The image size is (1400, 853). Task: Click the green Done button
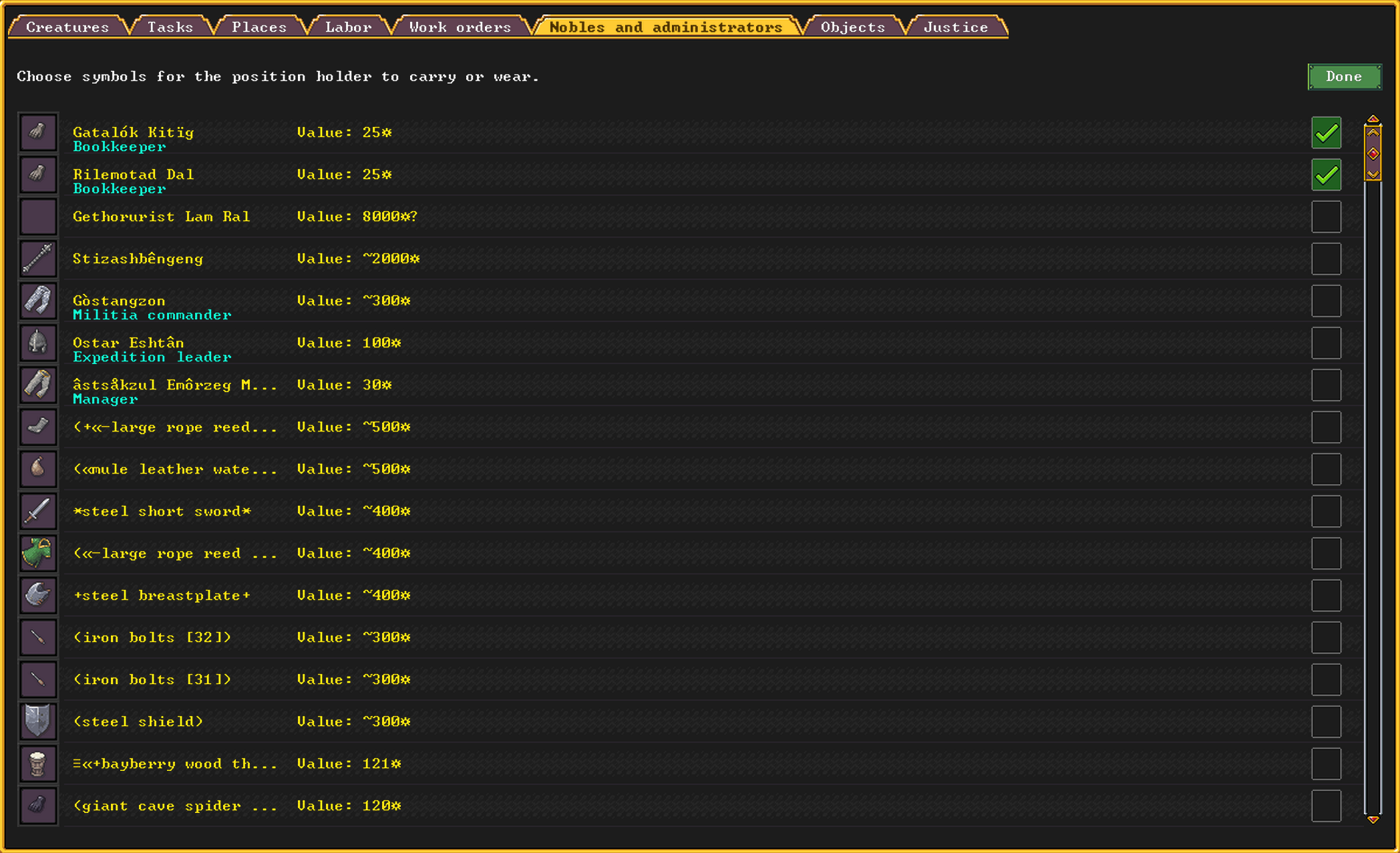pos(1344,77)
